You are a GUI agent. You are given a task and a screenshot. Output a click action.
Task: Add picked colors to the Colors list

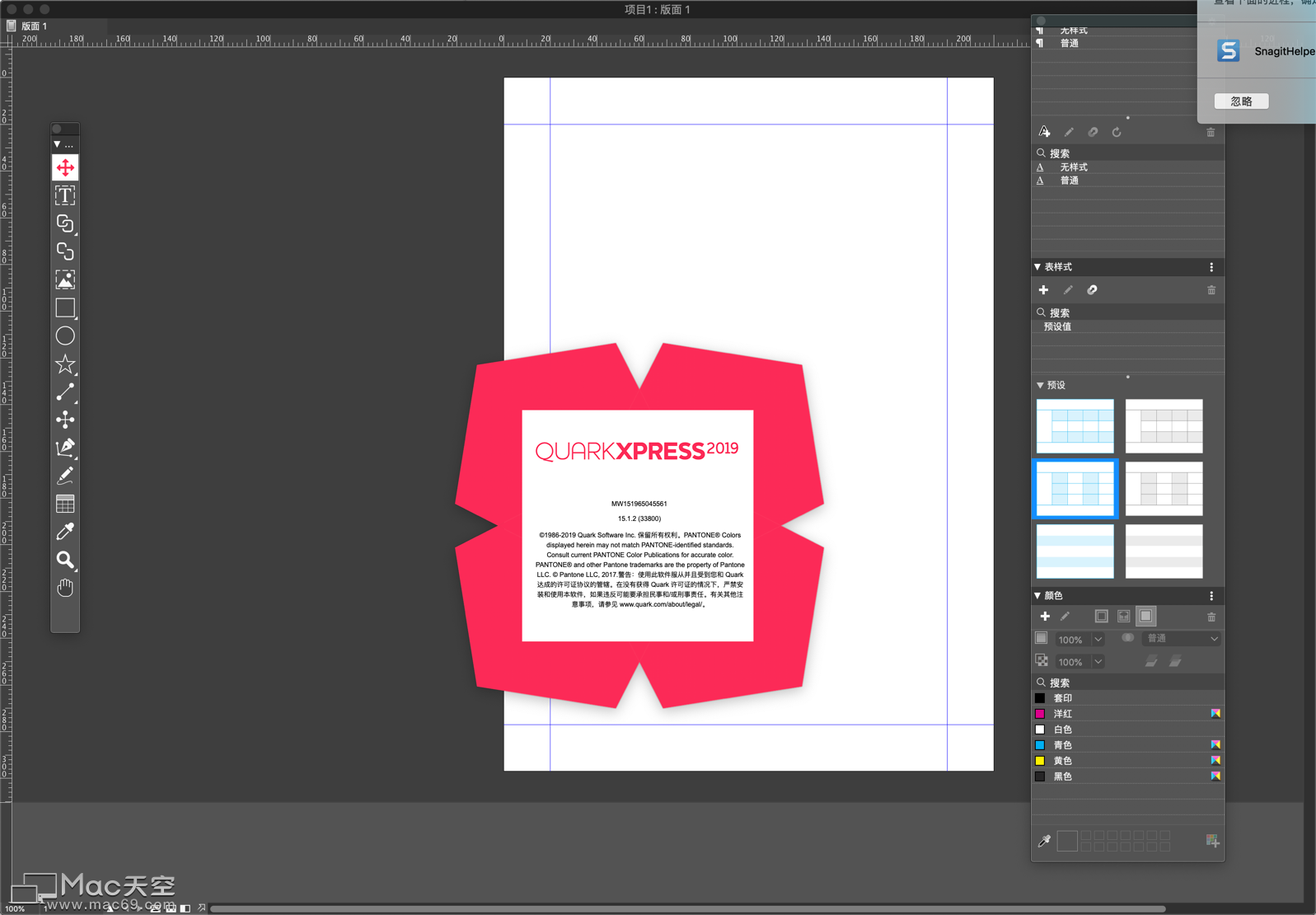pos(1212,841)
